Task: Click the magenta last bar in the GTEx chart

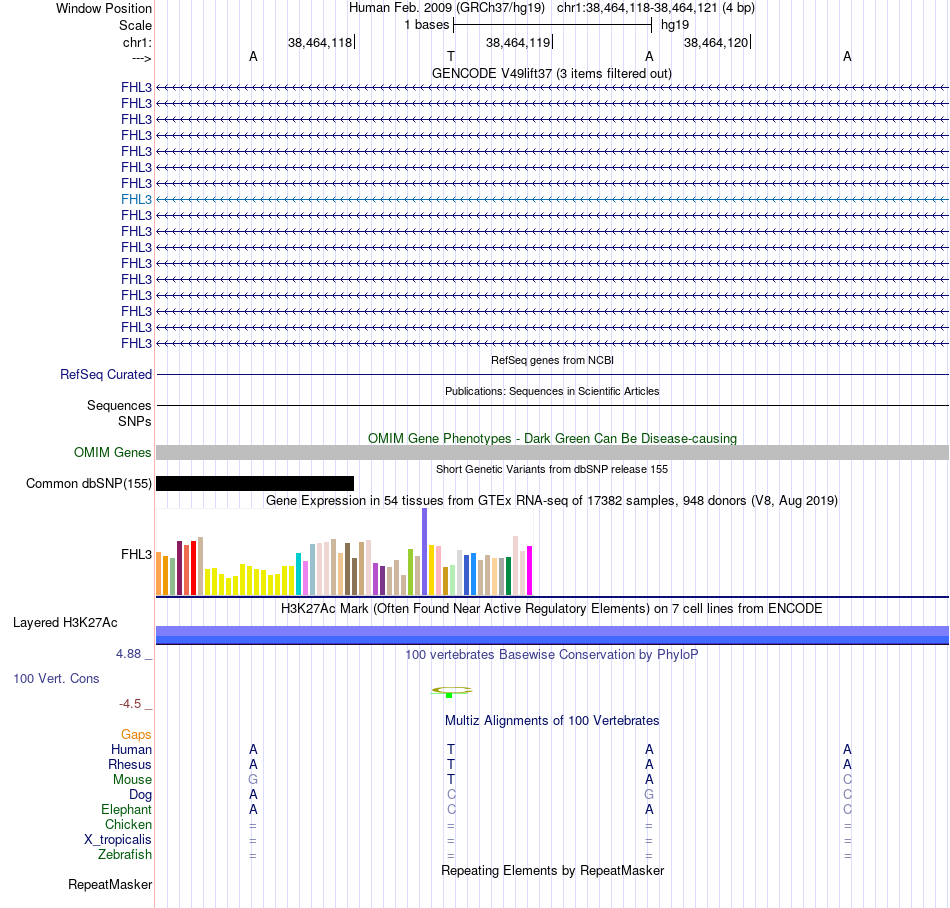Action: coord(530,571)
